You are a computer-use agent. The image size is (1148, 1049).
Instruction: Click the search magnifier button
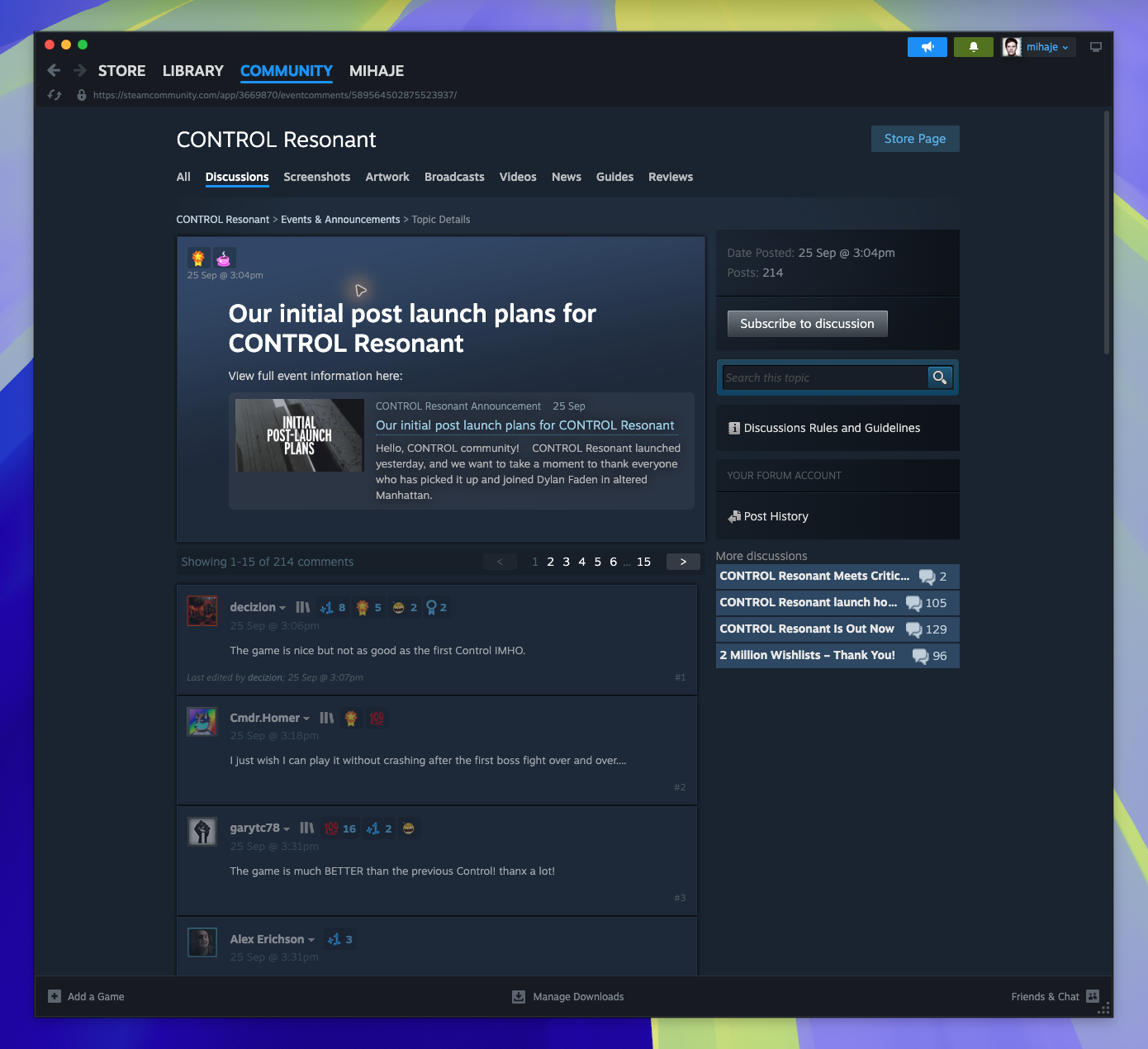click(940, 377)
